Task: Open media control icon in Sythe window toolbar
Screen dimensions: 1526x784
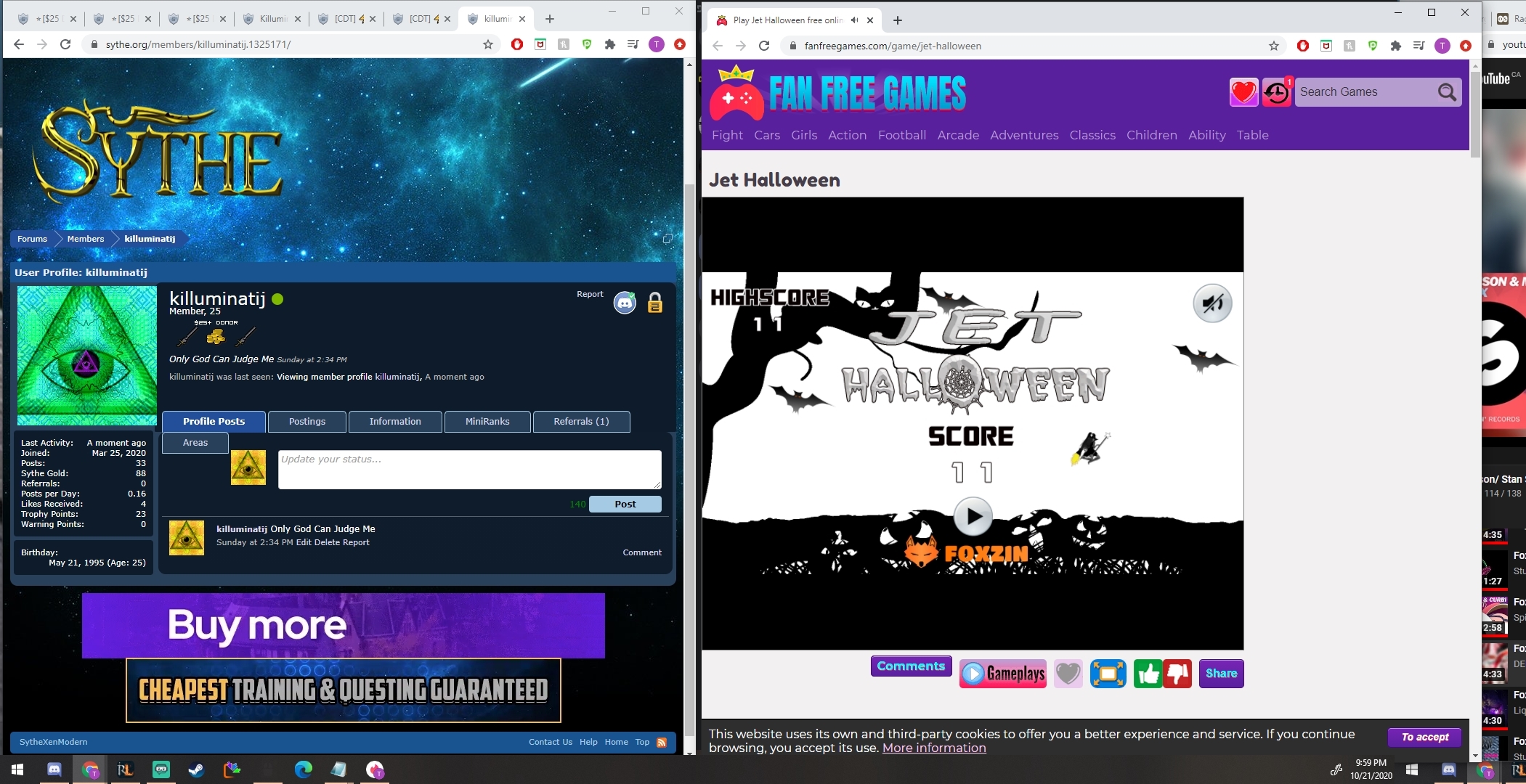Action: [x=633, y=44]
